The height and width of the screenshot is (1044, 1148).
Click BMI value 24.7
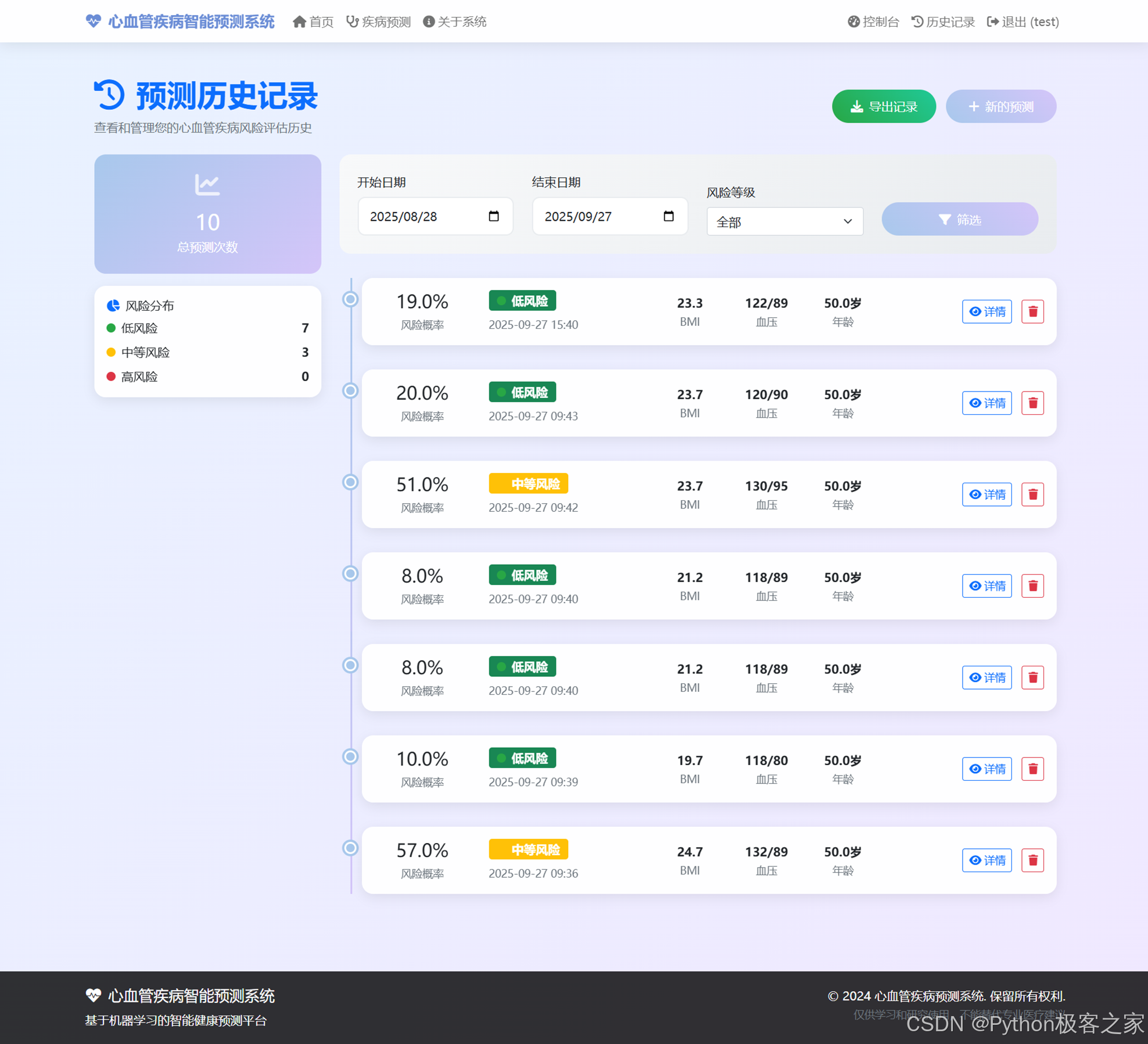pyautogui.click(x=690, y=852)
